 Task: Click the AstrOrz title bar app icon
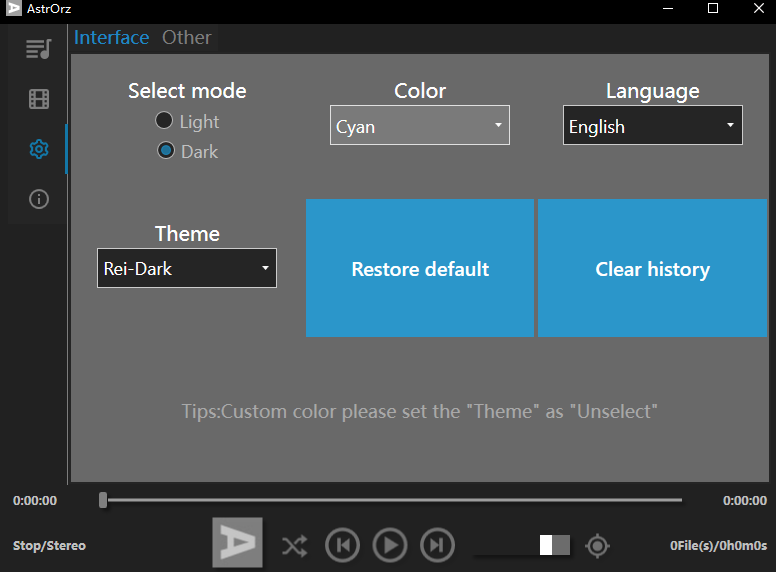pyautogui.click(x=13, y=8)
